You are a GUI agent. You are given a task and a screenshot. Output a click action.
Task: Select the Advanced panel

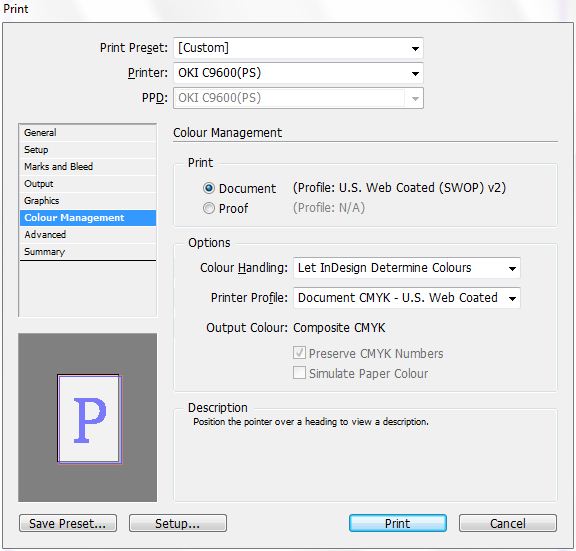[x=88, y=235]
